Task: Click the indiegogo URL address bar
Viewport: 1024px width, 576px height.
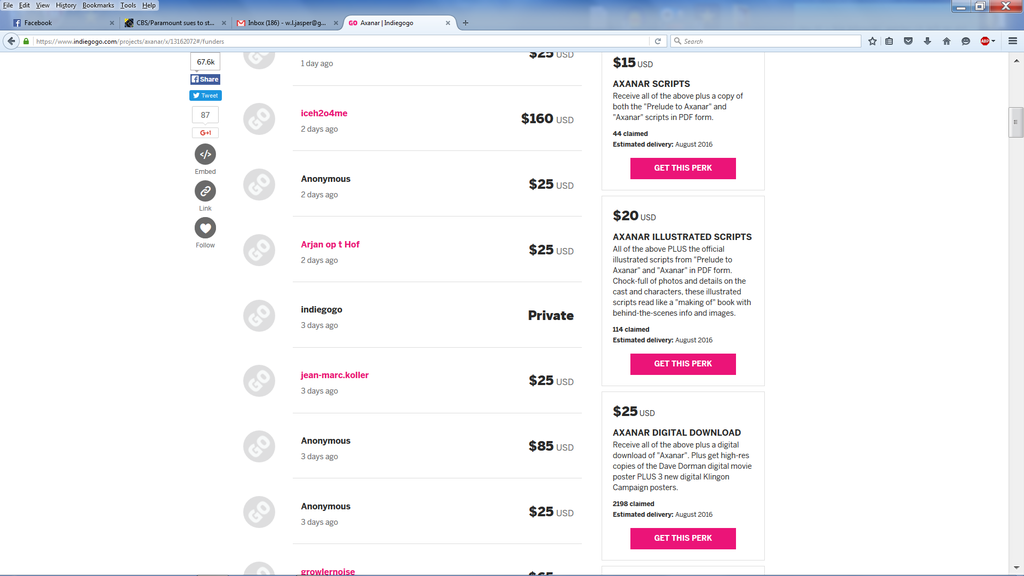Action: tap(340, 41)
